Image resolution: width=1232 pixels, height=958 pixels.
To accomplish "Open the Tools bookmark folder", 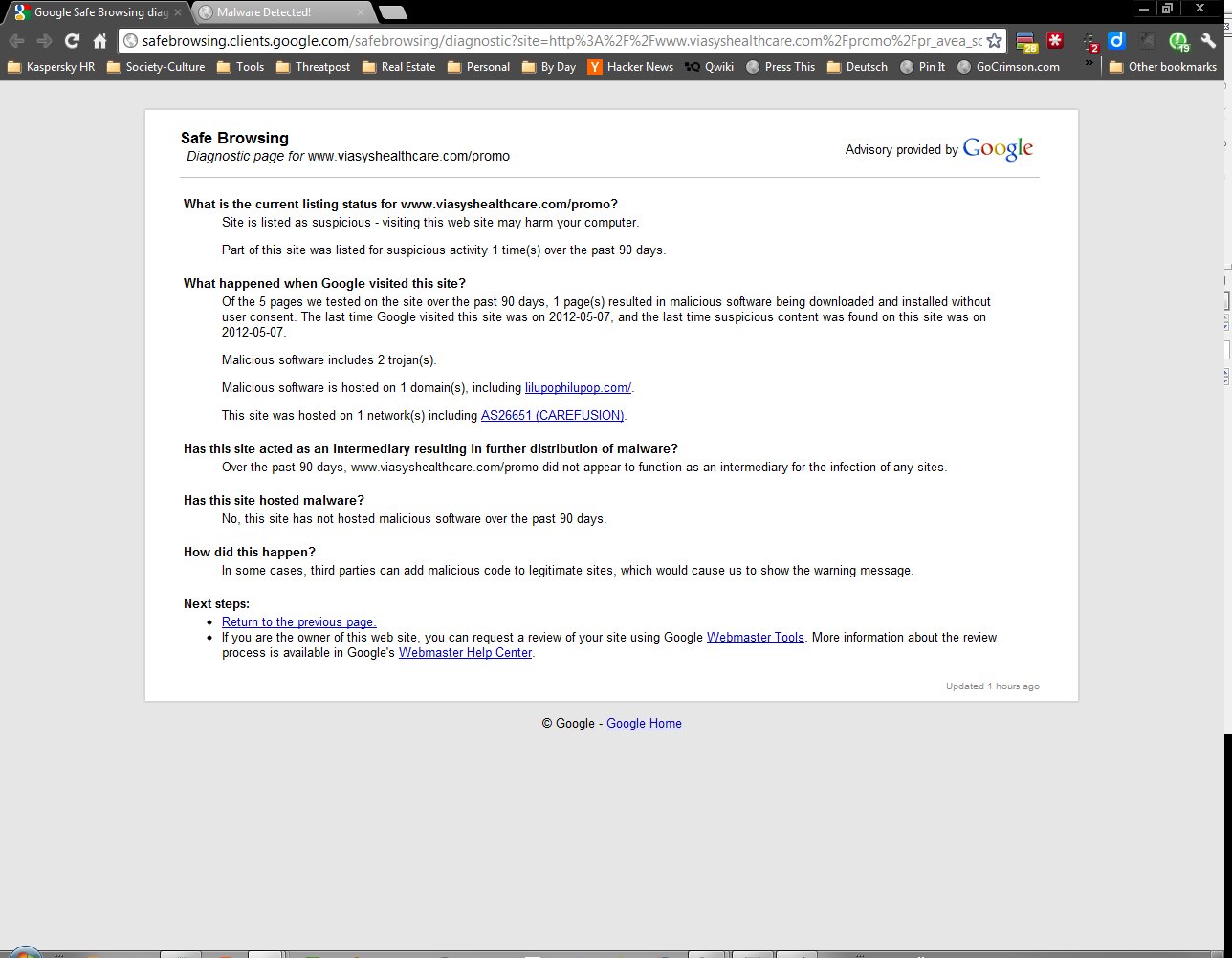I will point(241,67).
